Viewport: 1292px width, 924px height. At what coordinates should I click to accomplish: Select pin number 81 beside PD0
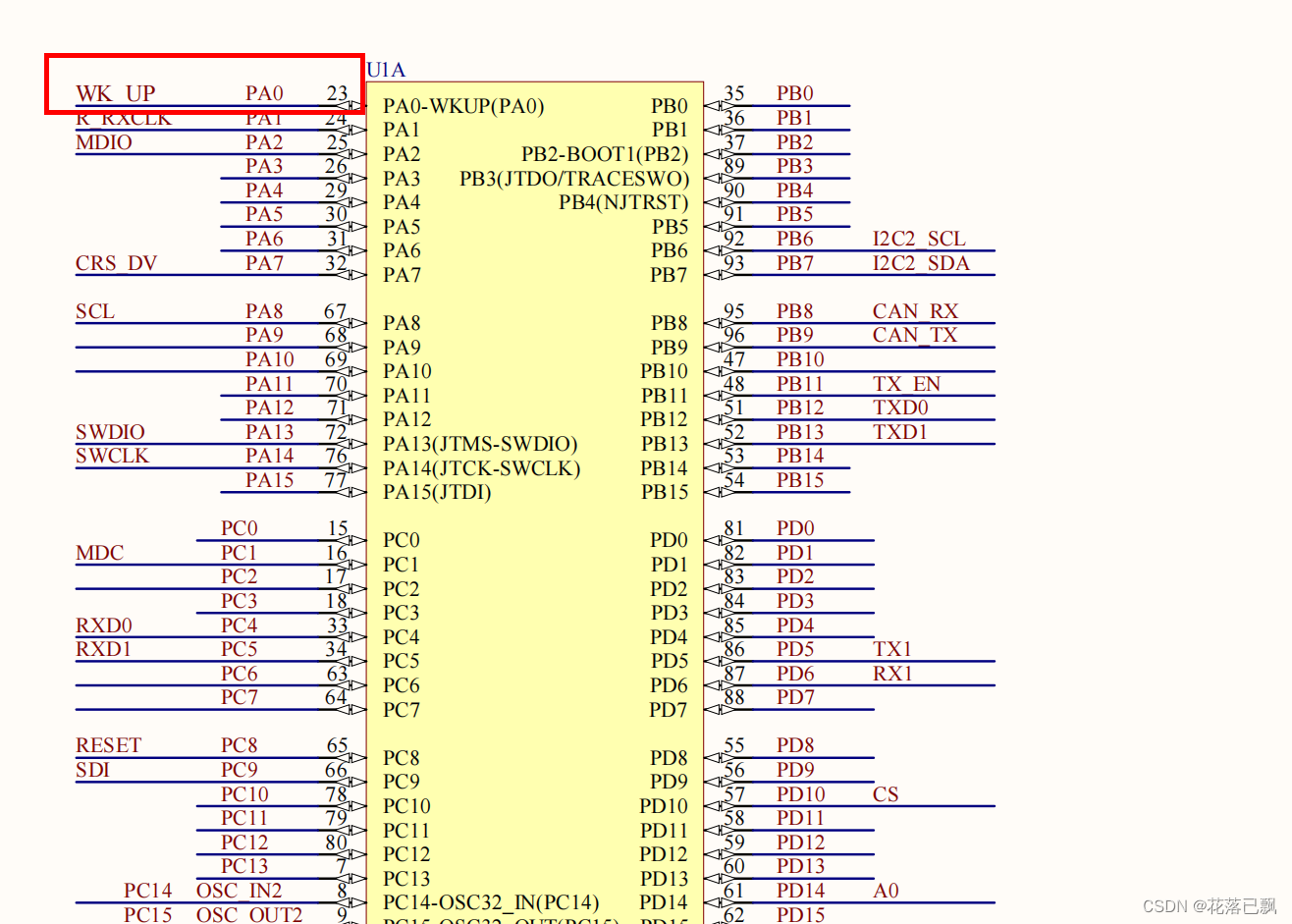pos(734,528)
